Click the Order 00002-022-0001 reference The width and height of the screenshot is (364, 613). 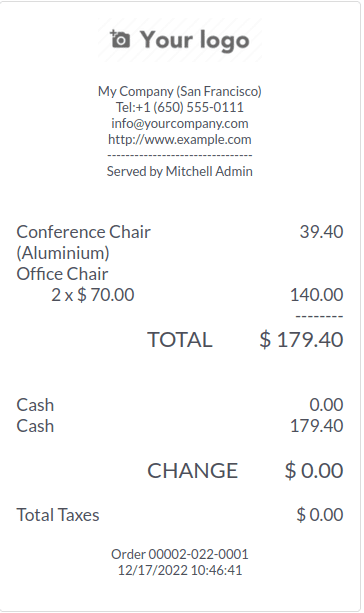tap(180, 554)
